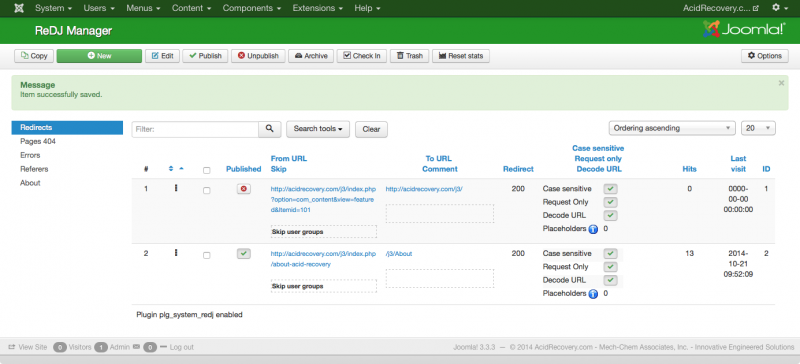The image size is (800, 364).
Task: Select Redirects in the sidebar
Action: pos(67,128)
